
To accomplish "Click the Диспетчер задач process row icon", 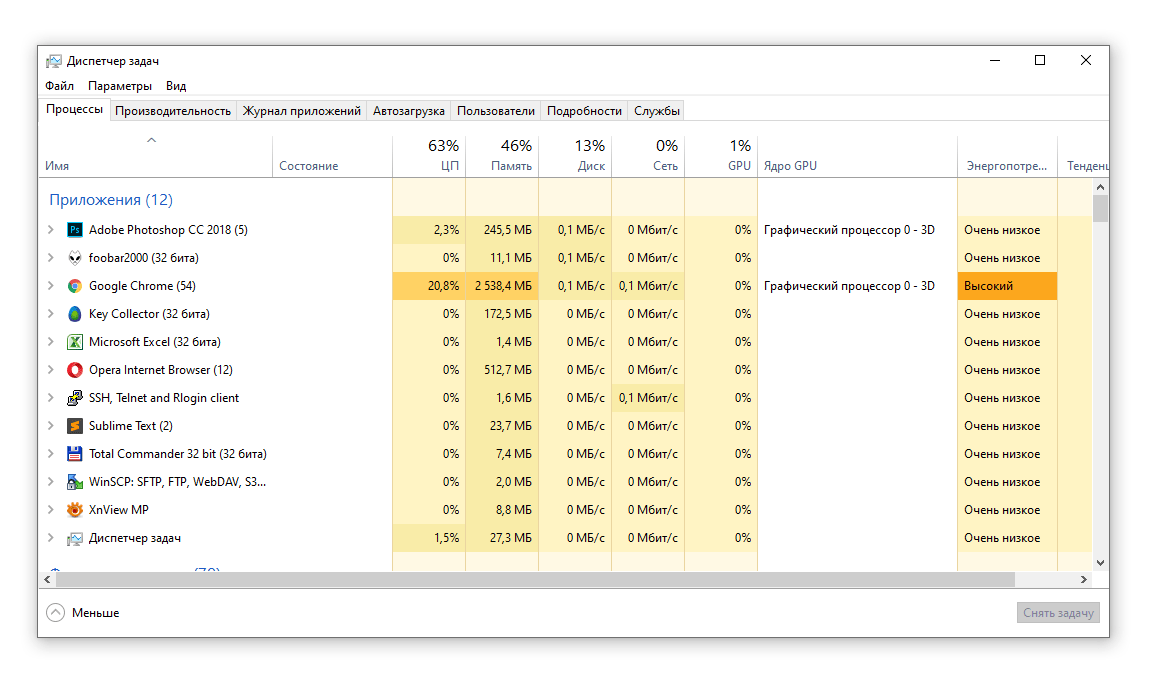I will (x=75, y=538).
